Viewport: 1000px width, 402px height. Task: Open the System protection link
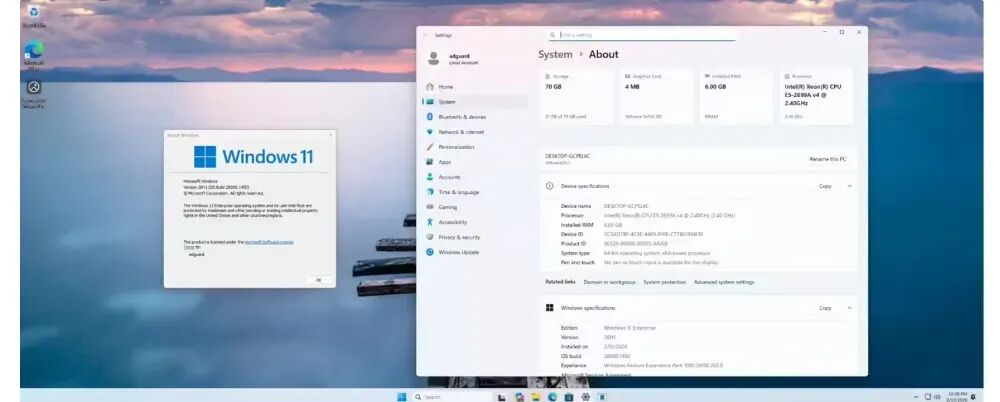(665, 282)
